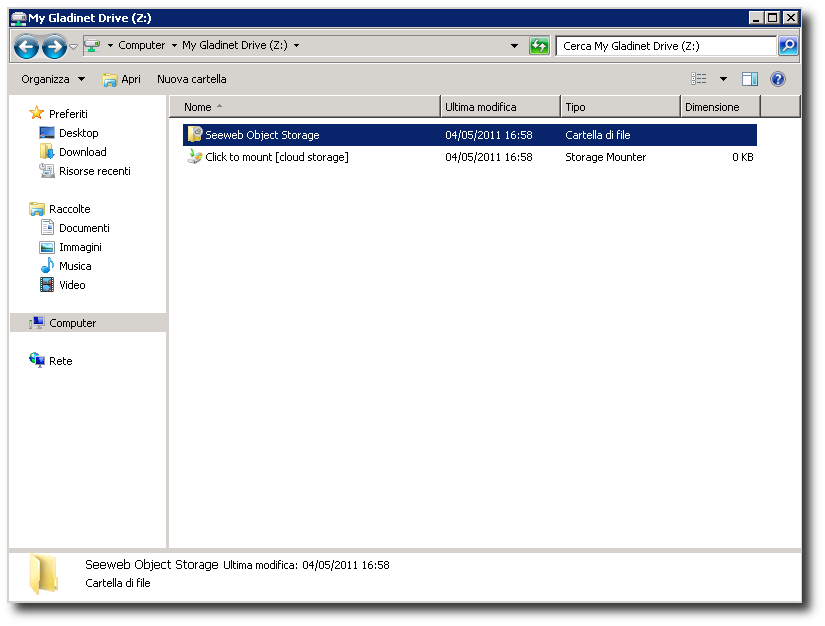
Task: Select the Seeweb Object Storage folder icon
Action: (195, 135)
